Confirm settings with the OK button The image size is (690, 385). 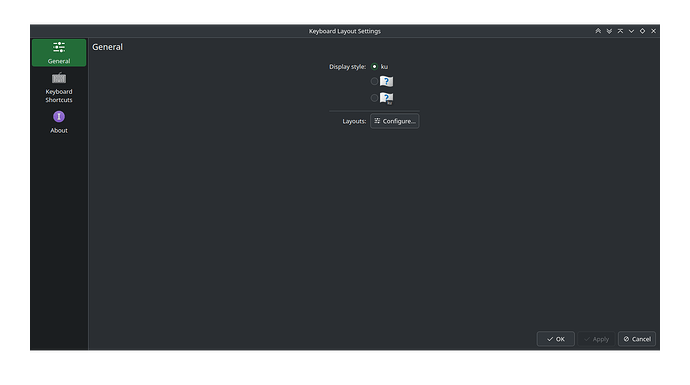(555, 339)
